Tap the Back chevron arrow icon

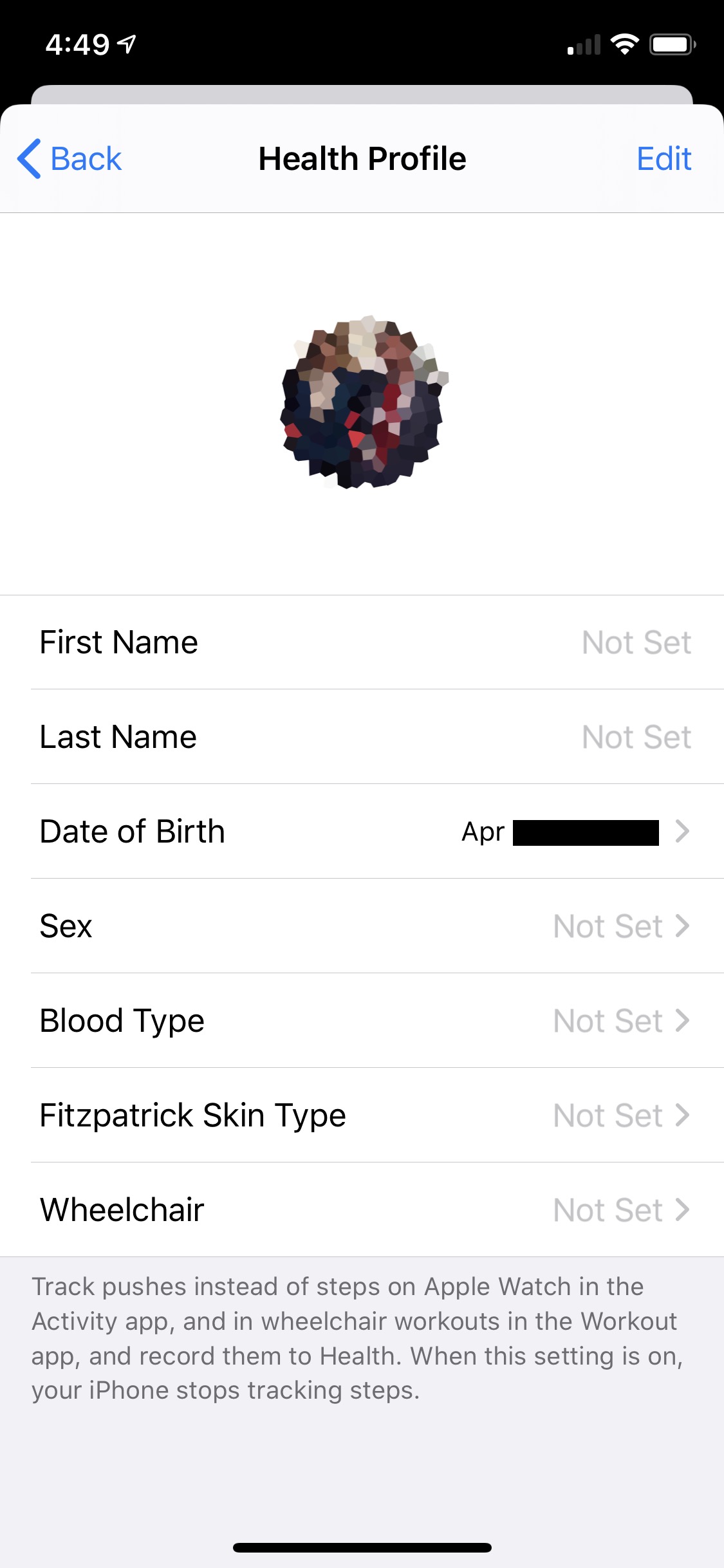(x=30, y=158)
